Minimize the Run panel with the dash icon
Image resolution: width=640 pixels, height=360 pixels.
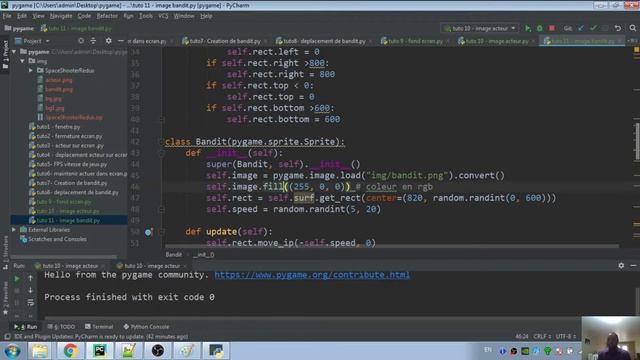pyautogui.click(x=633, y=265)
